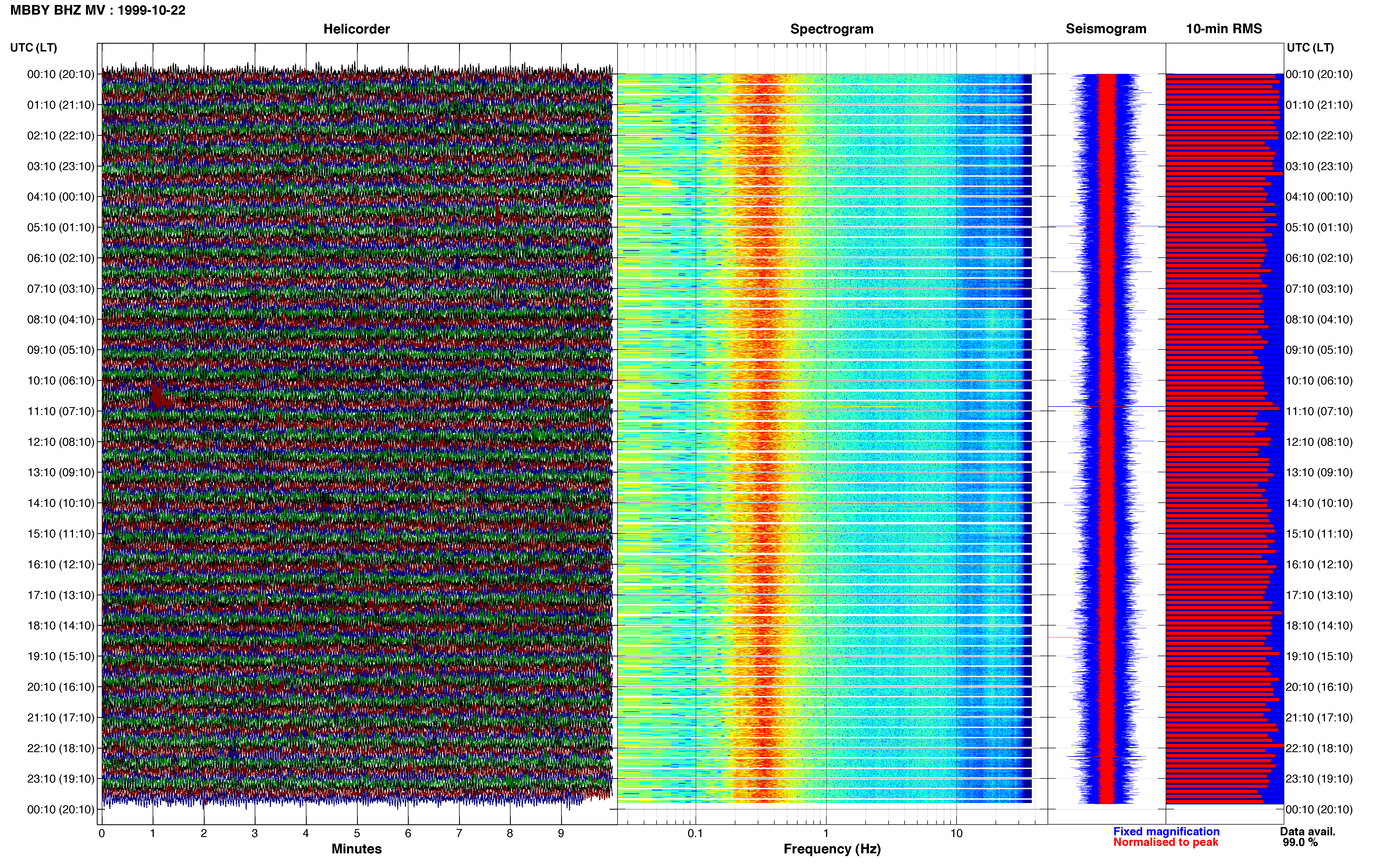1388x868 pixels.
Task: Click right axis time label 22:10 (18:10)
Action: 1319,749
